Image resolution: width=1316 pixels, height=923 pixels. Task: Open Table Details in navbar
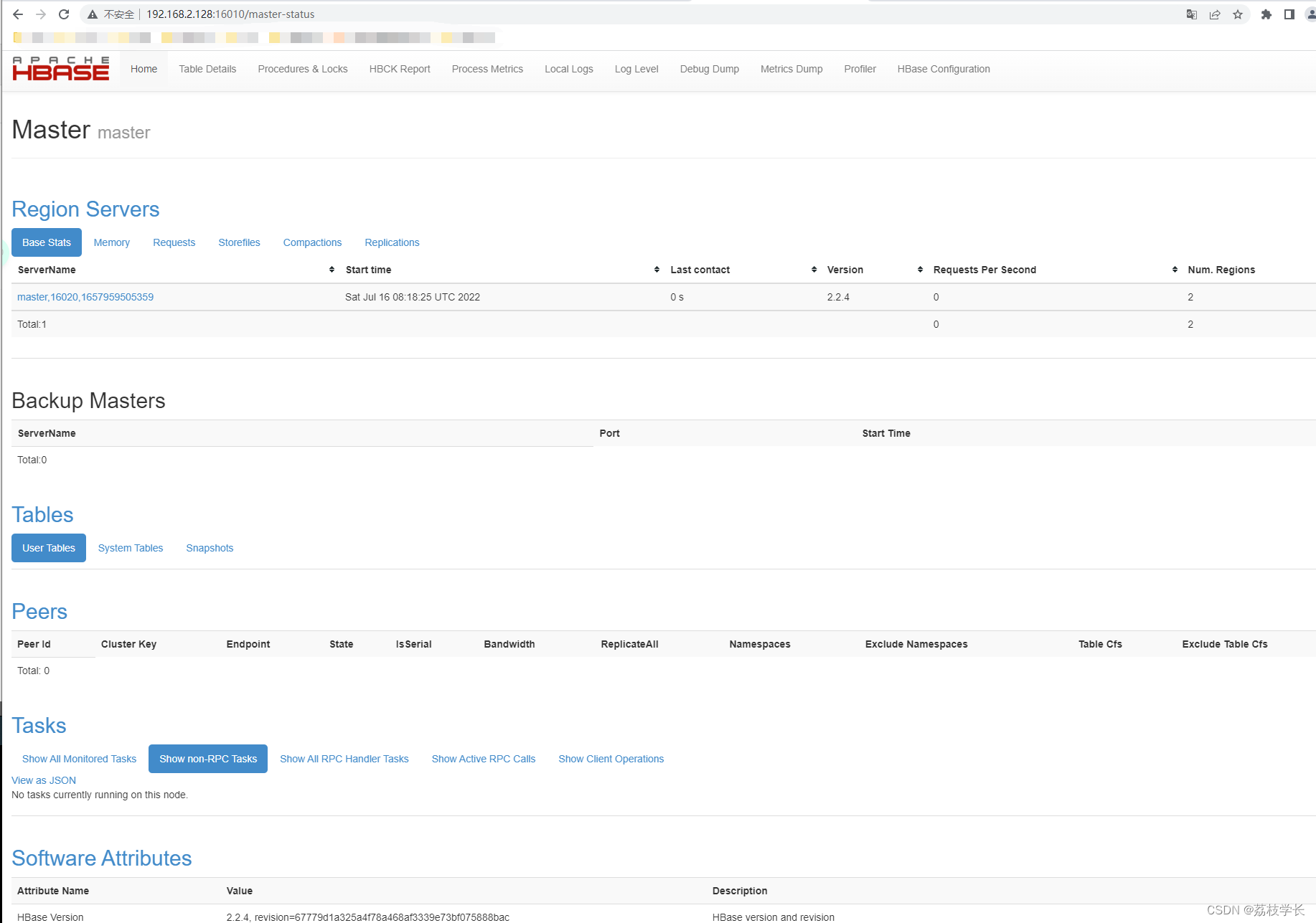tap(207, 69)
